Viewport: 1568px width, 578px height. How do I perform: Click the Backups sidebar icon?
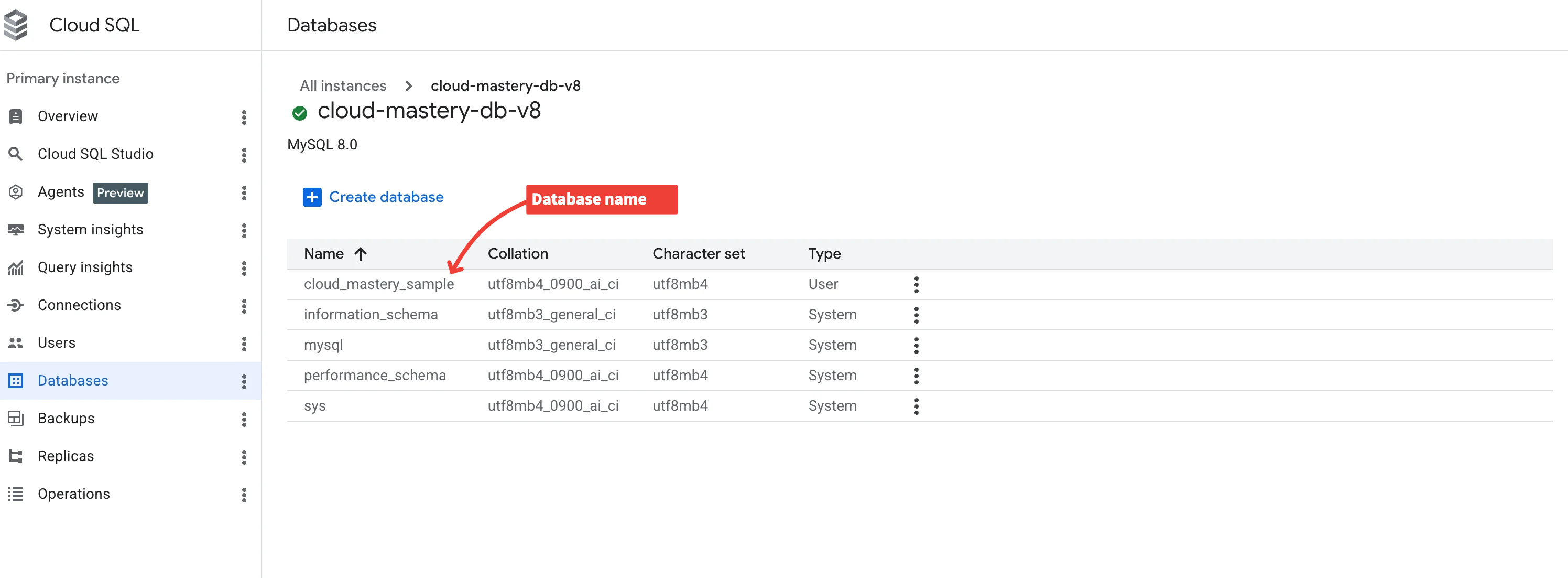click(x=16, y=419)
